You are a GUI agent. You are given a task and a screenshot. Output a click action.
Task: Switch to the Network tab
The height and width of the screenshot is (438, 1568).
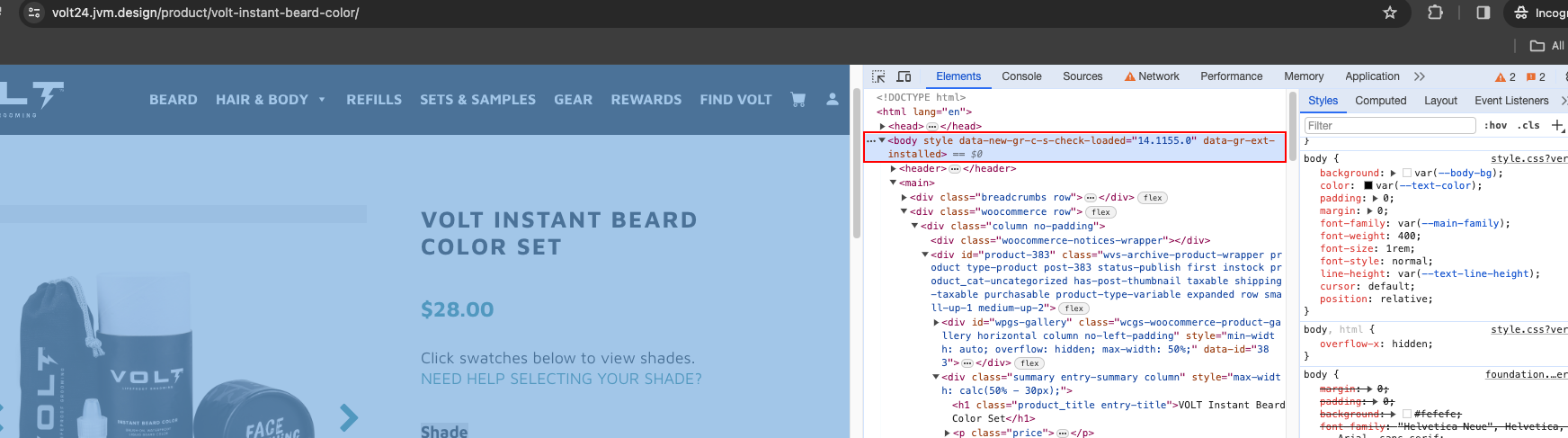tap(1152, 76)
